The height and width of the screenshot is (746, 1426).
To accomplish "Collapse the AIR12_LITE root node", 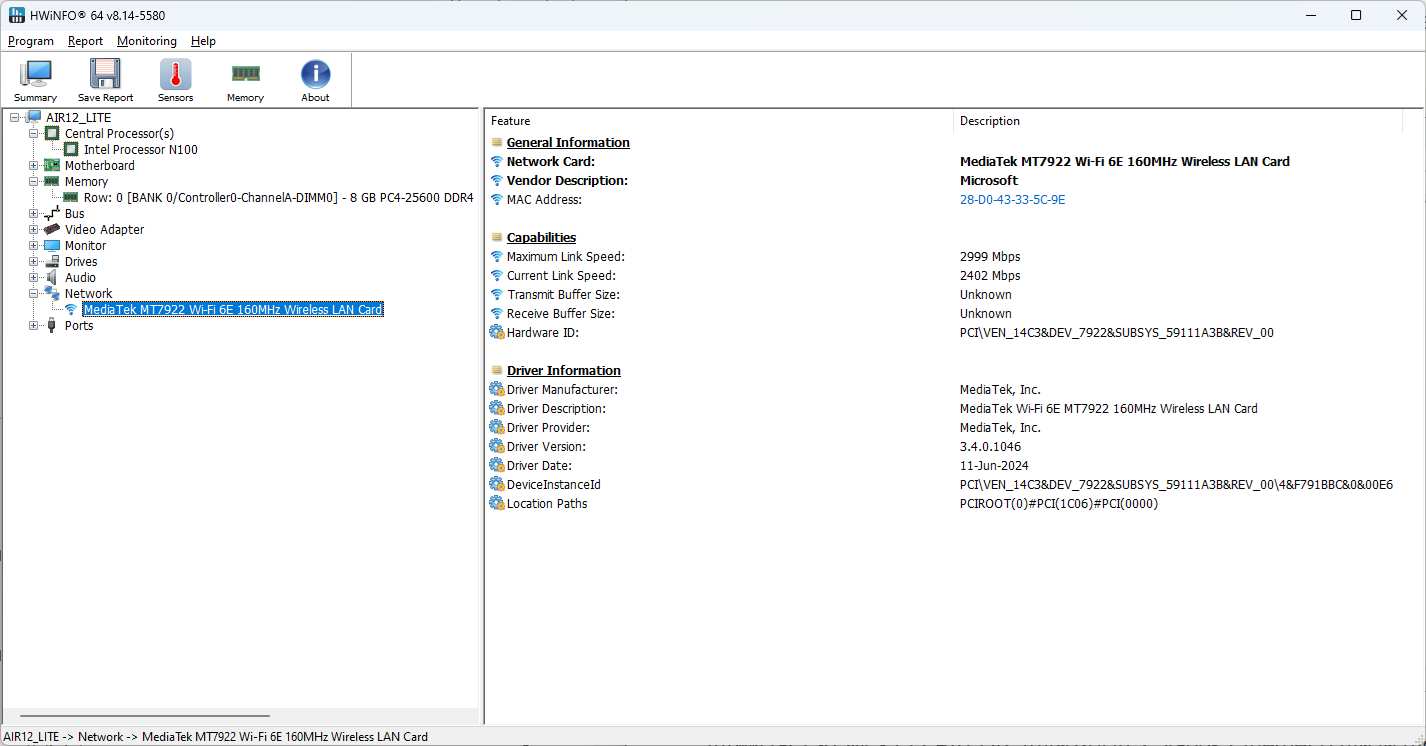I will pyautogui.click(x=15, y=118).
